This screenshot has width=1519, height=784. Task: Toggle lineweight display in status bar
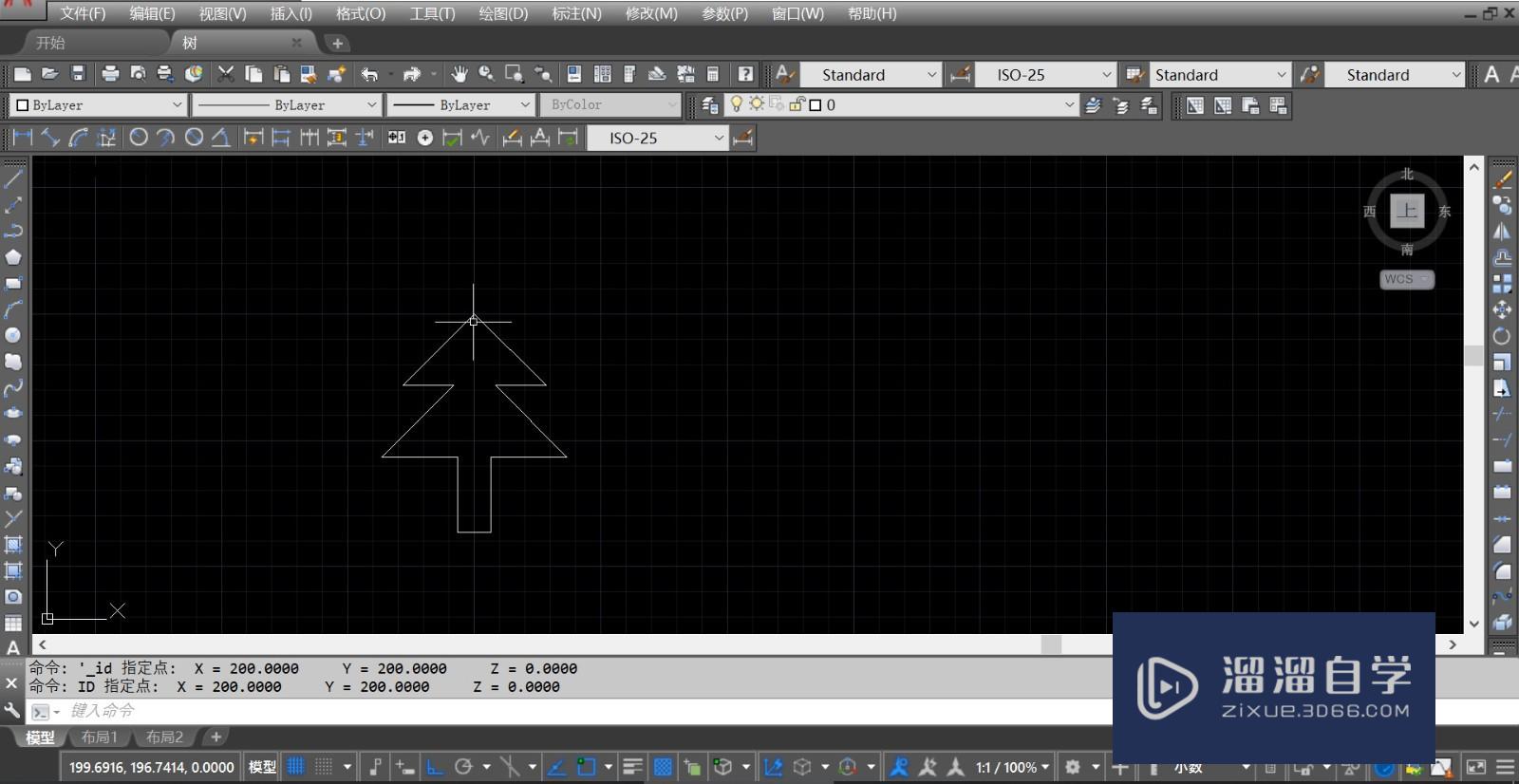[x=632, y=766]
